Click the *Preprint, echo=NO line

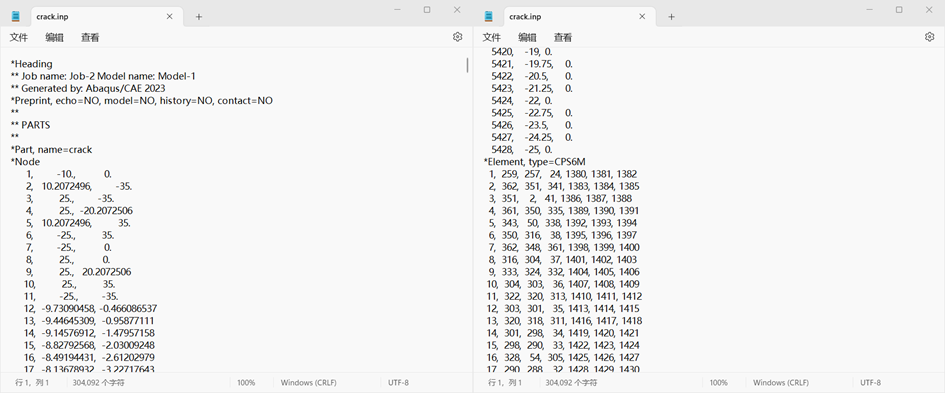[x=142, y=101]
